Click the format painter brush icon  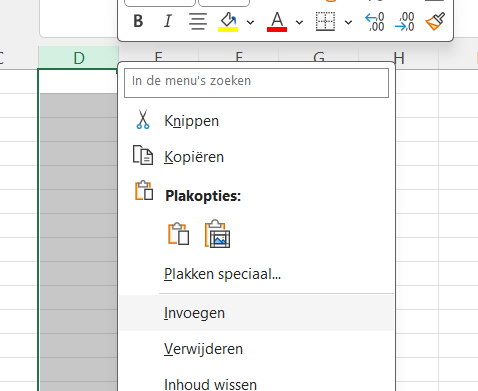(435, 22)
